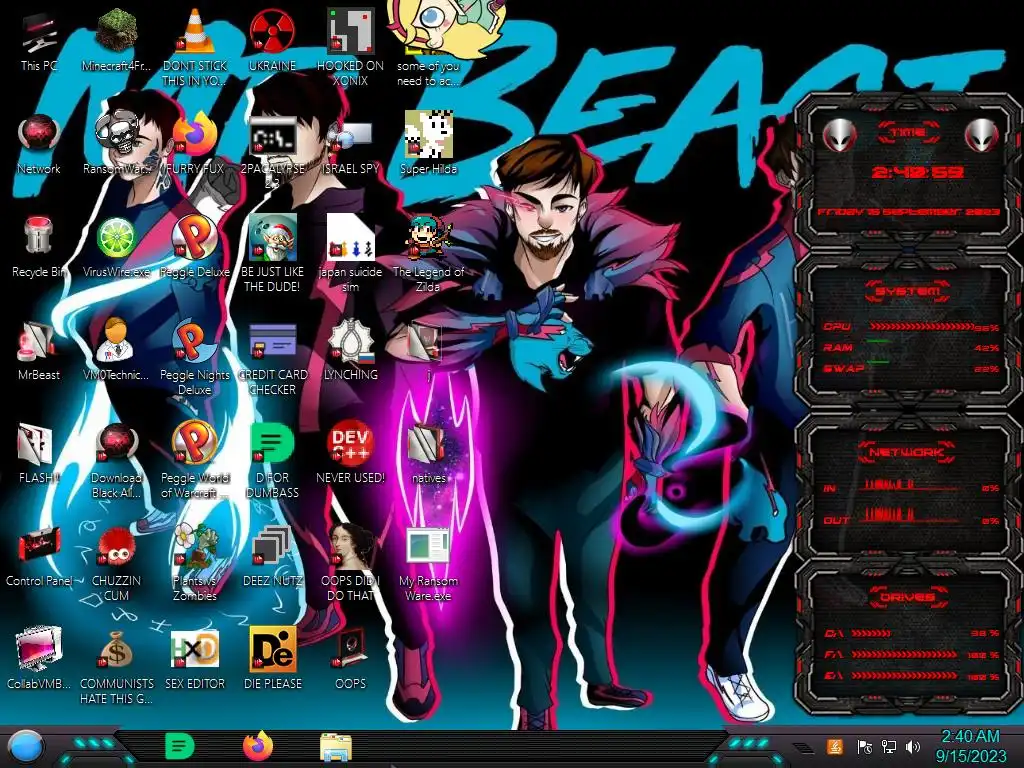Open the Recycle Bin
This screenshot has width=1024, height=768.
click(39, 248)
